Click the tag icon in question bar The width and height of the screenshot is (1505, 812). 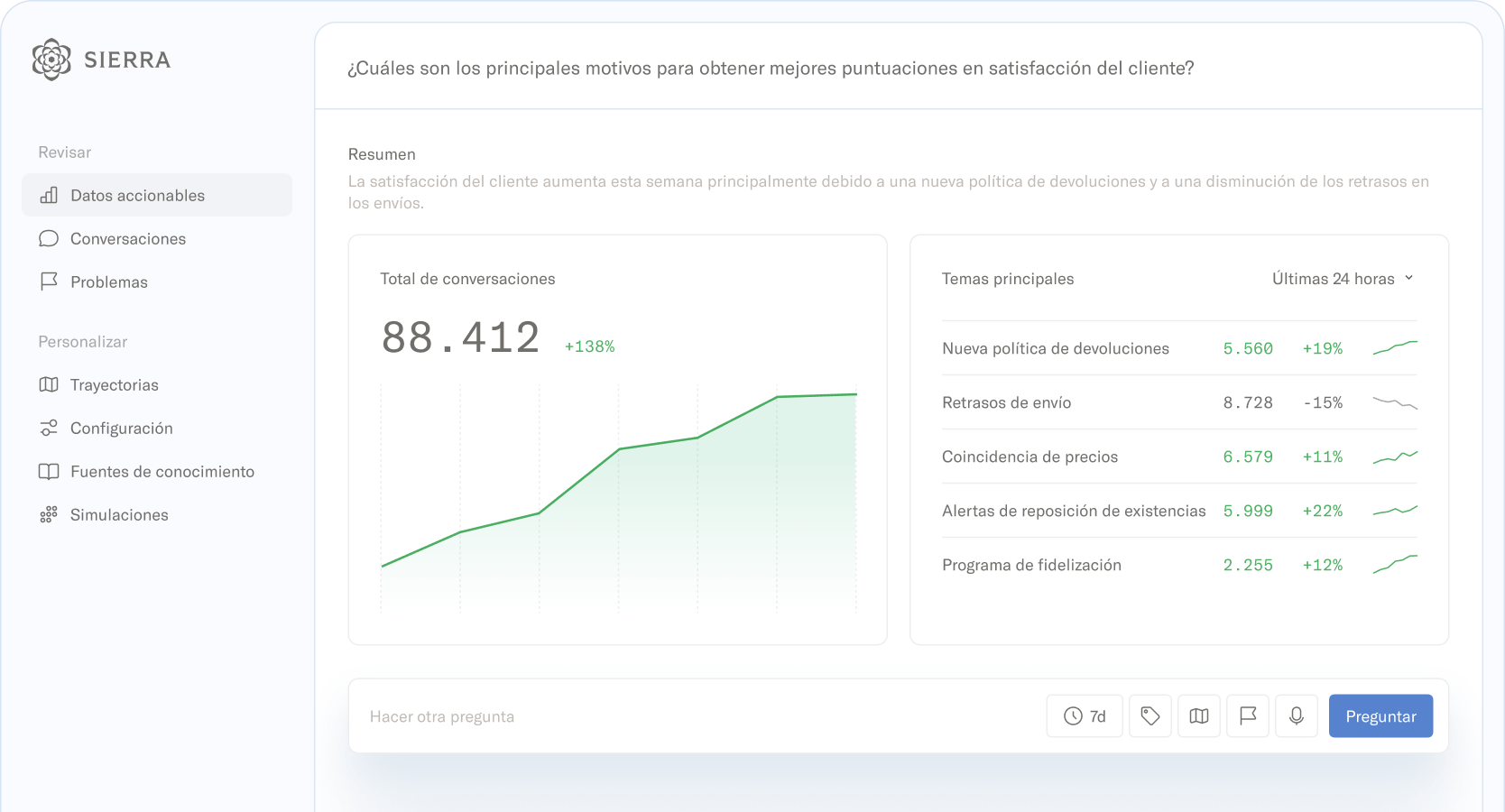click(x=1150, y=715)
